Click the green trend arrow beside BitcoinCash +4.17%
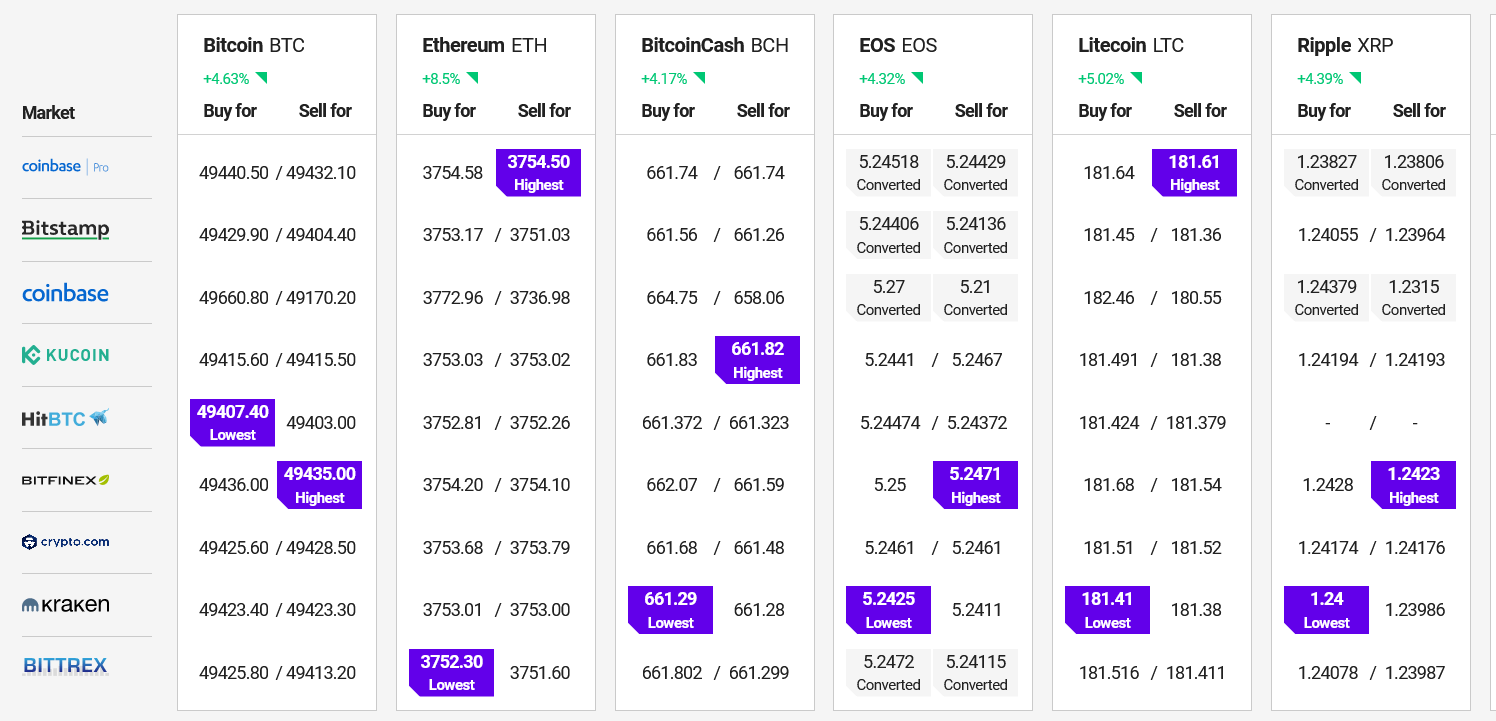Screen dimensions: 1496x721 click(x=699, y=78)
